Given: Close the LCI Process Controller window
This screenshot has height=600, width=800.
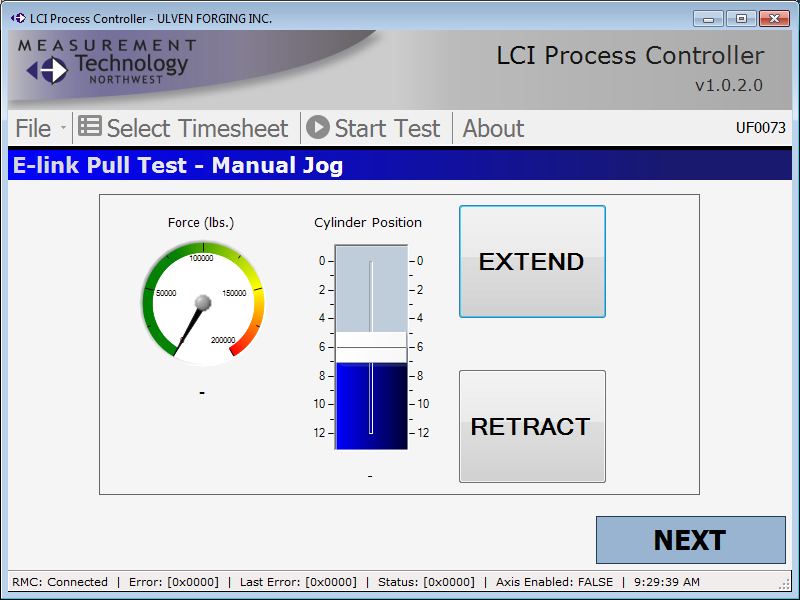Looking at the screenshot, I should click(774, 18).
